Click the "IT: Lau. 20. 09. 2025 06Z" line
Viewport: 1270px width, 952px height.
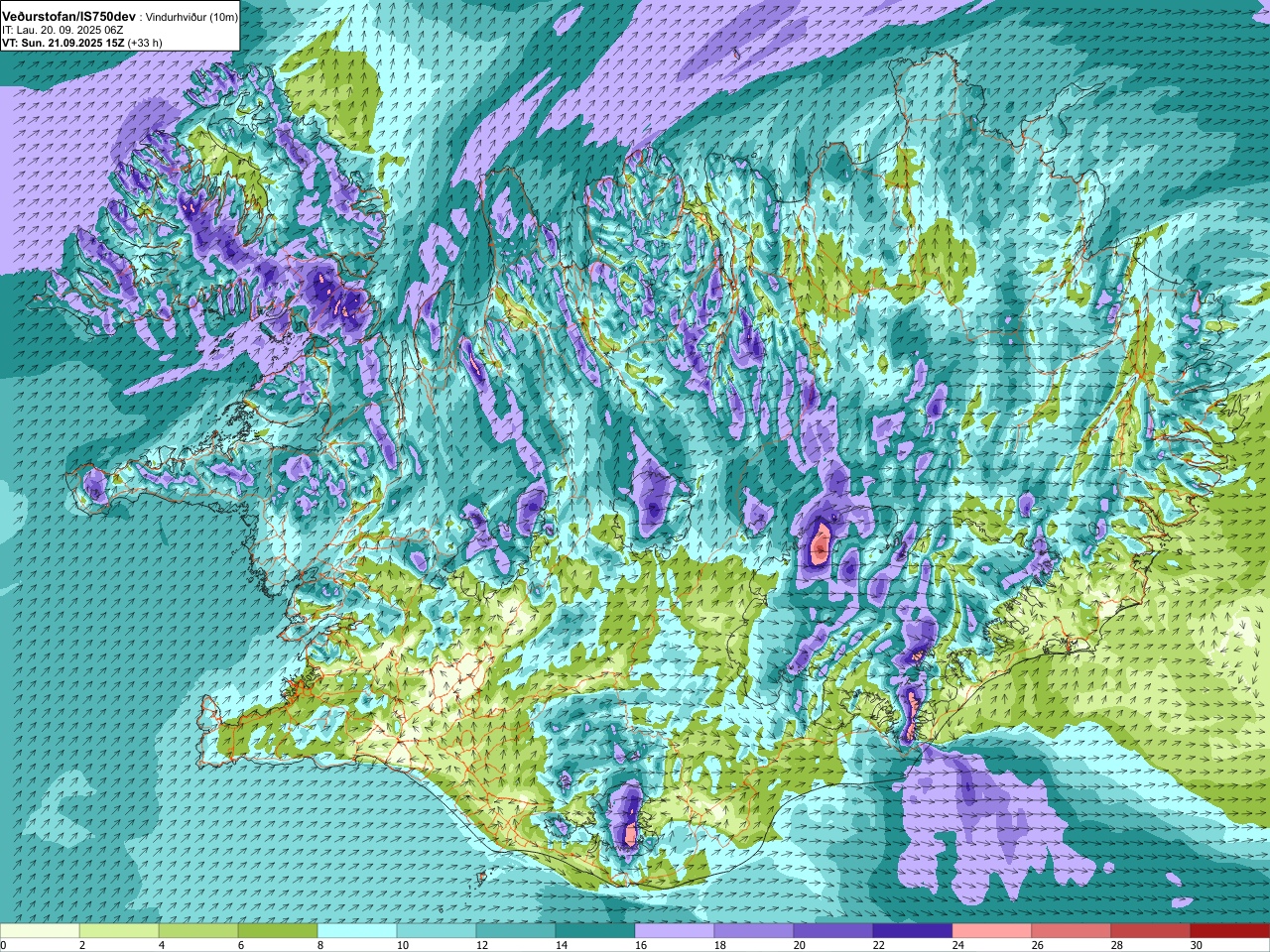click(x=63, y=31)
